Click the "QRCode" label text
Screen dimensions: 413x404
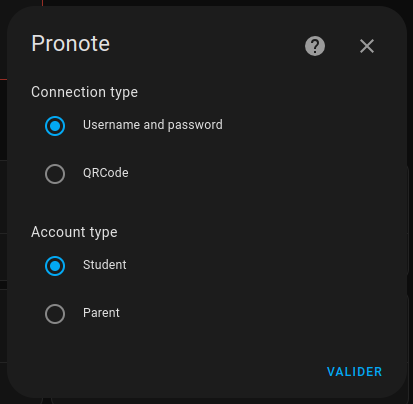[x=106, y=173]
